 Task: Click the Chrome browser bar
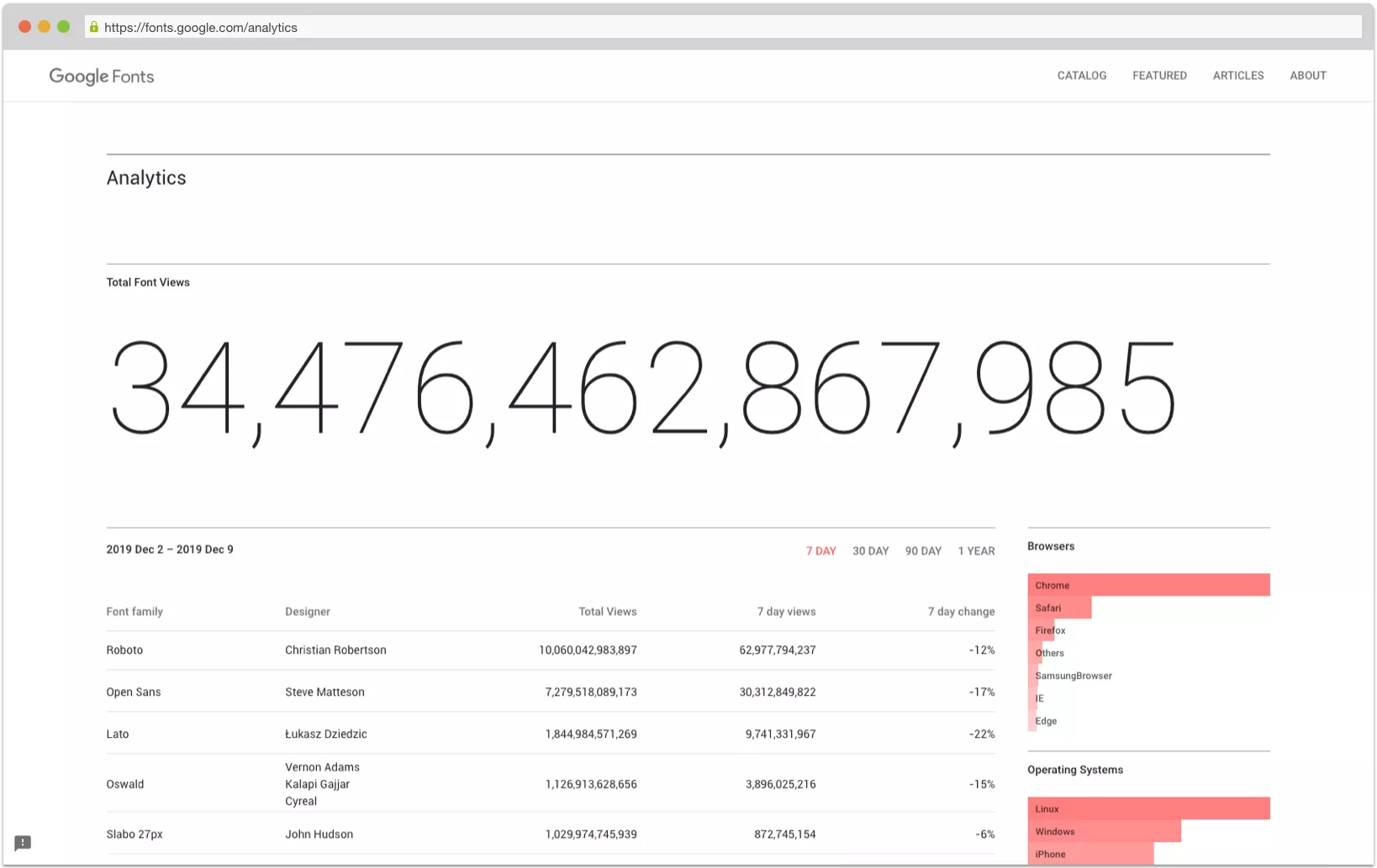[1148, 586]
